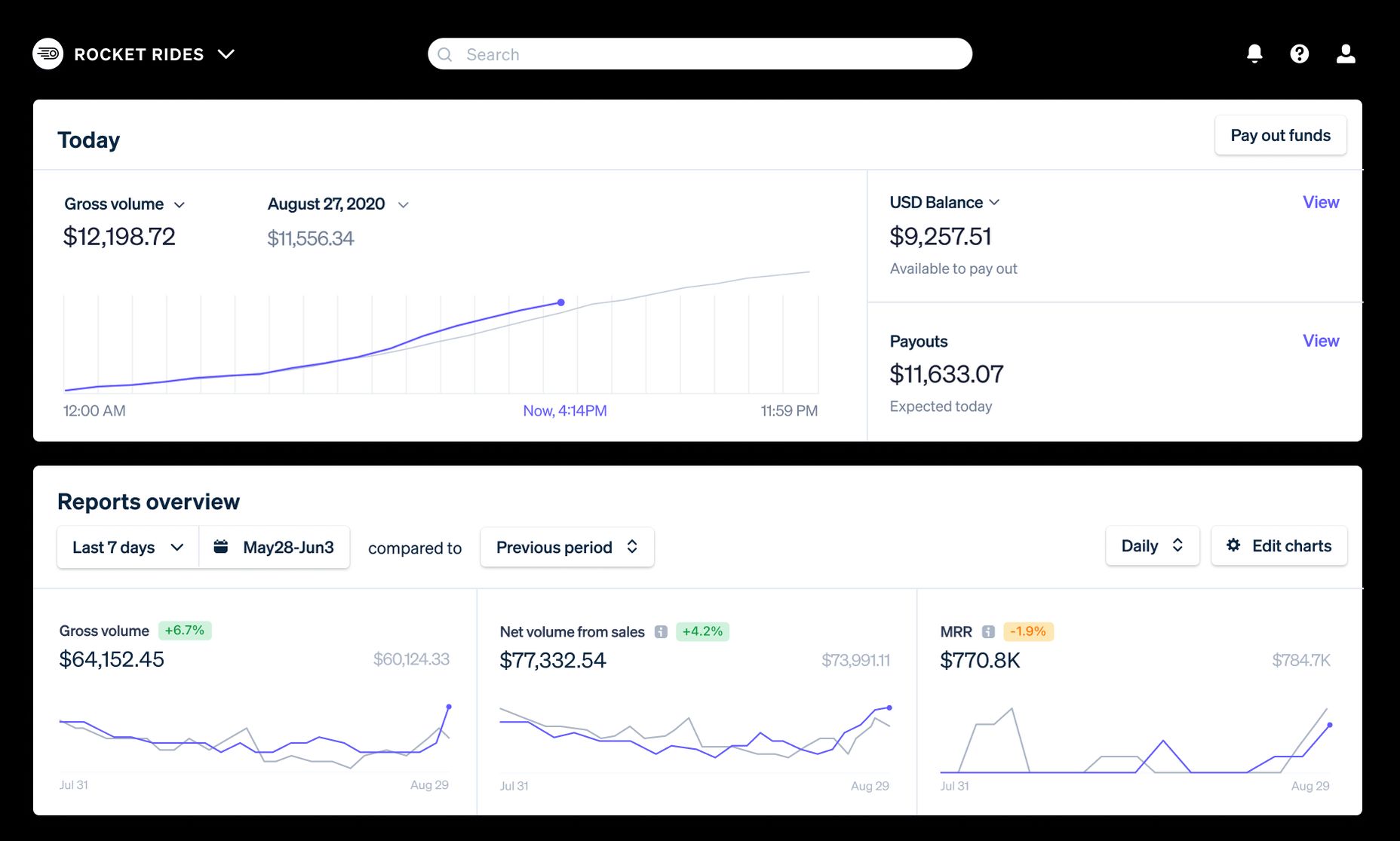Click the Expected today label
The height and width of the screenshot is (841, 1400).
point(941,407)
